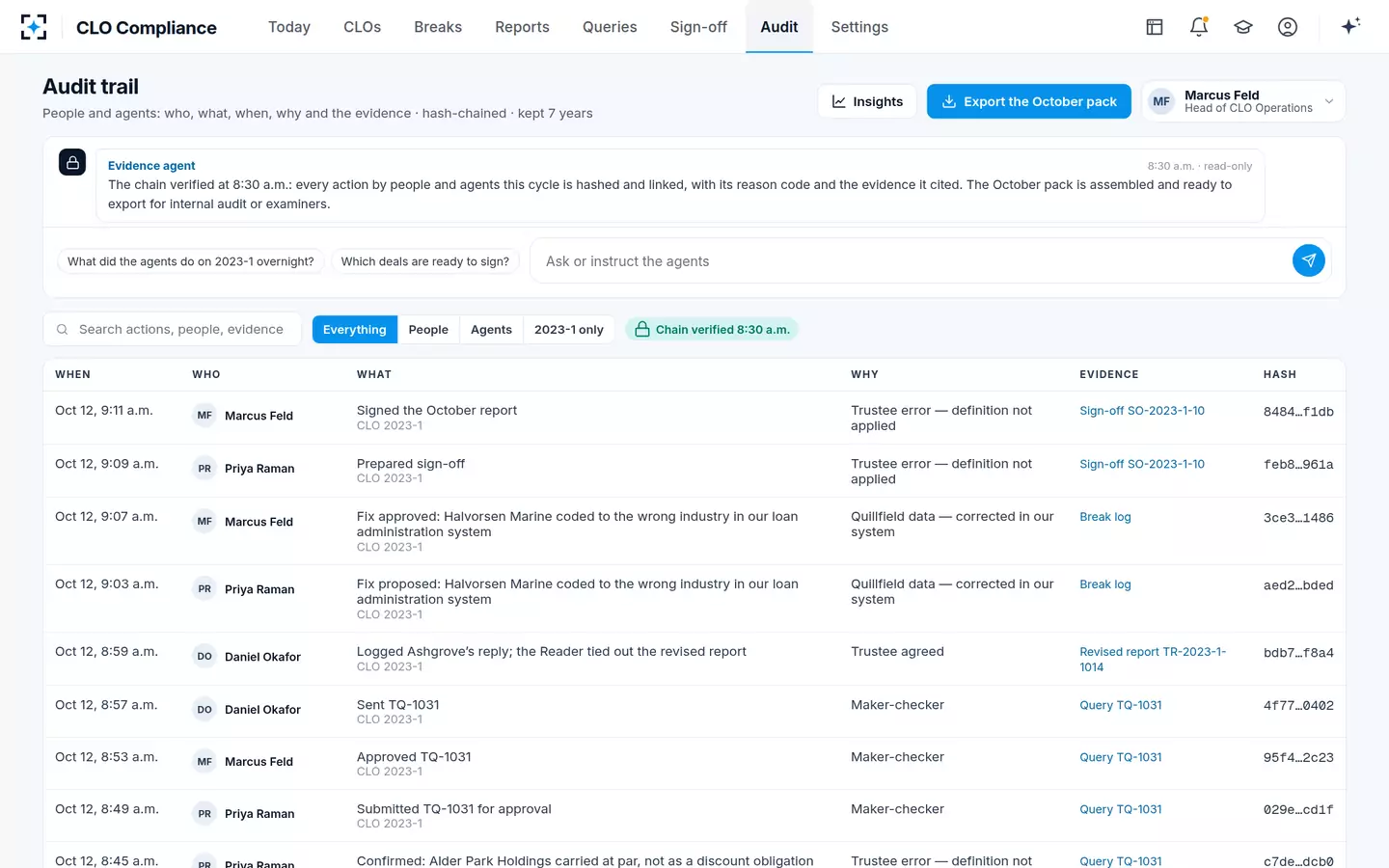
Task: Open notifications bell
Action: click(x=1199, y=27)
